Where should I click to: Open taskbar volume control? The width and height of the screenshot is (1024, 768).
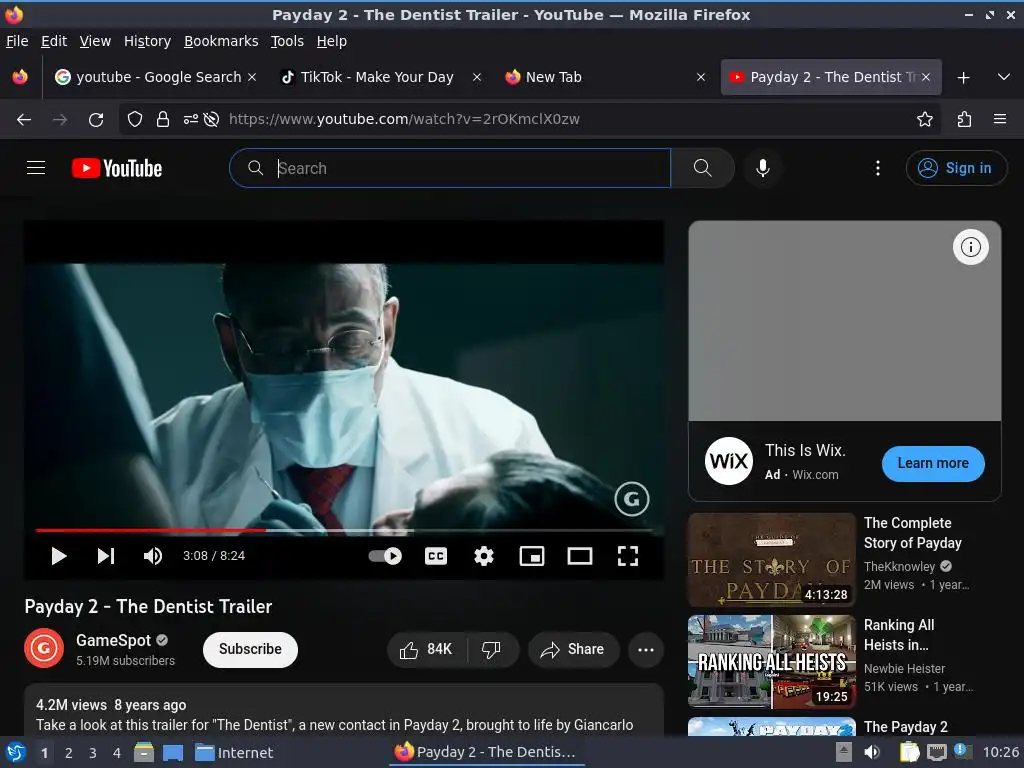click(x=872, y=753)
